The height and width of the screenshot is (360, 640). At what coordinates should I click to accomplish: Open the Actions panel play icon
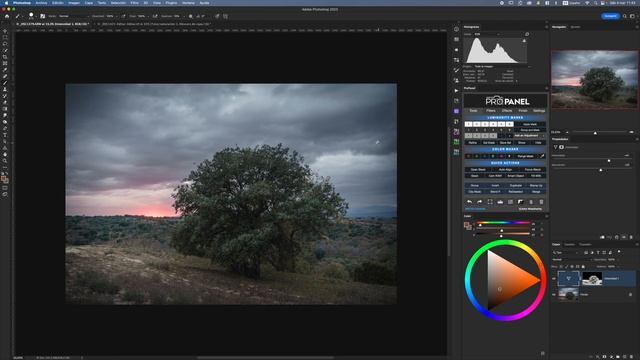point(456,91)
